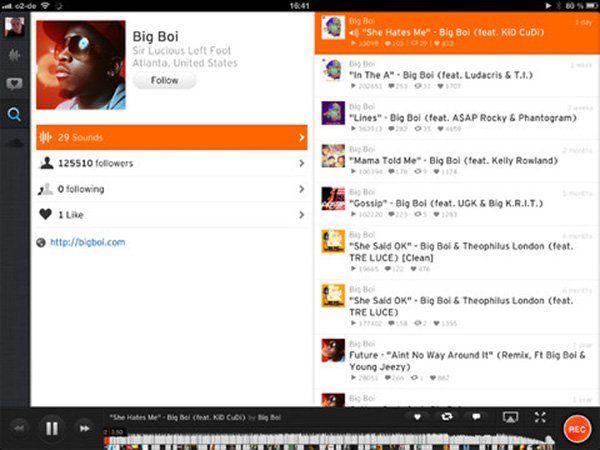Open artwork of "She Hates Me" track
Viewport: 600px width, 450px height.
pos(333,27)
